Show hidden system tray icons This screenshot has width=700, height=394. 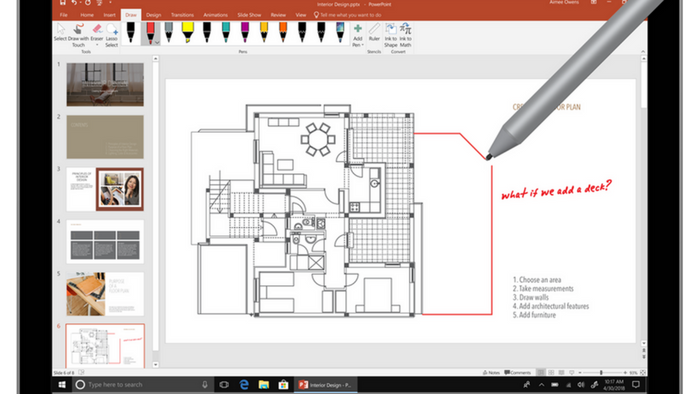point(542,385)
